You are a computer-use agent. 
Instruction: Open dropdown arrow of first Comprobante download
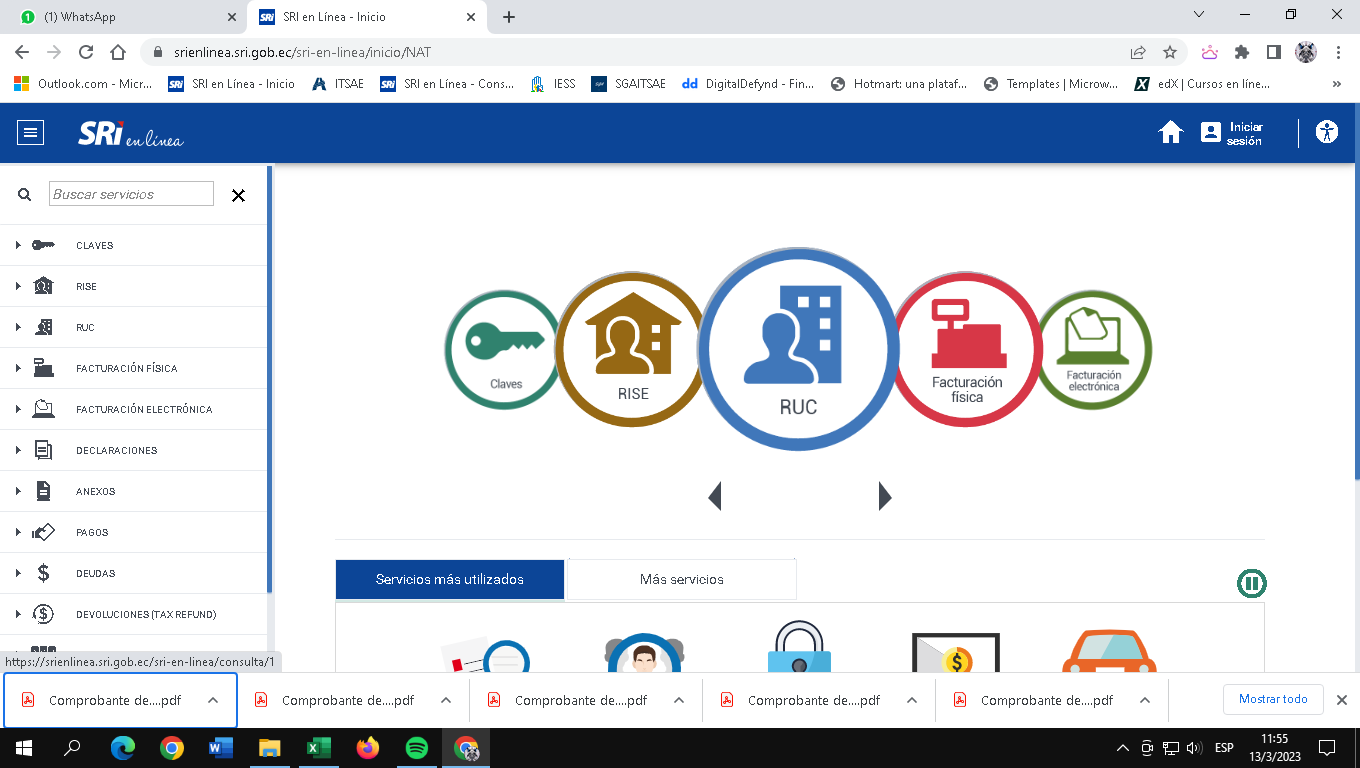tap(213, 700)
